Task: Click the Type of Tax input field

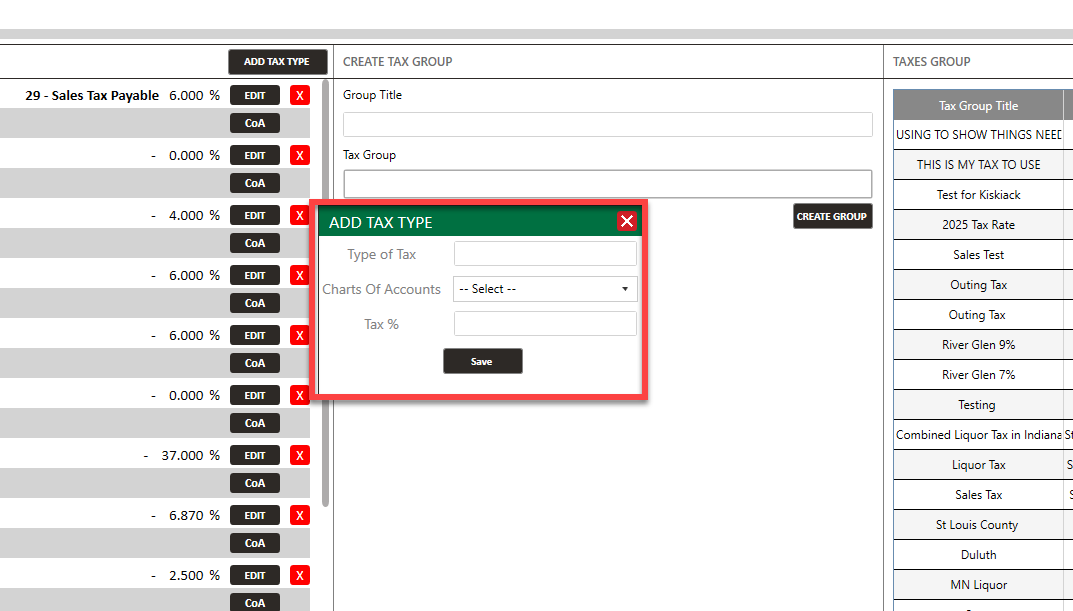Action: pyautogui.click(x=545, y=254)
